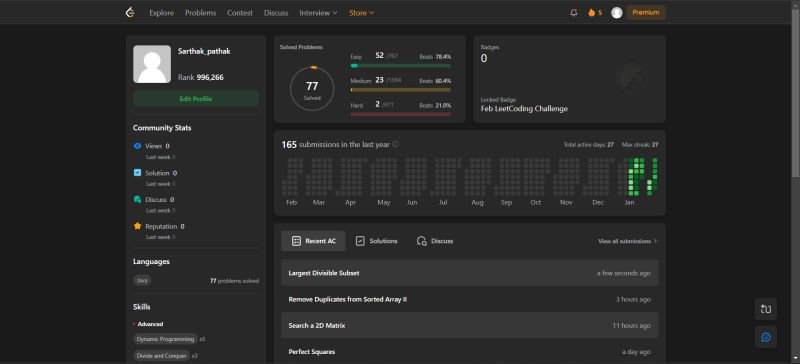Image resolution: width=800 pixels, height=364 pixels.
Task: Click the Java language tag
Action: (142, 280)
